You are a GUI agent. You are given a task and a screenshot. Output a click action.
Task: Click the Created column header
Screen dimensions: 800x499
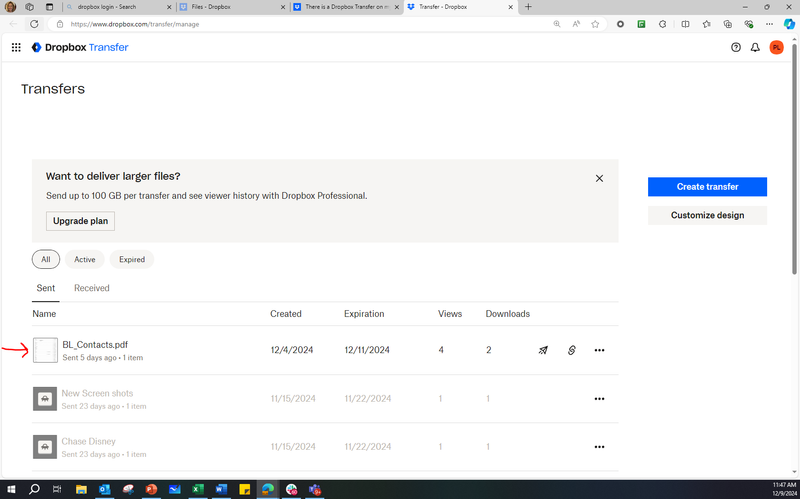[286, 314]
